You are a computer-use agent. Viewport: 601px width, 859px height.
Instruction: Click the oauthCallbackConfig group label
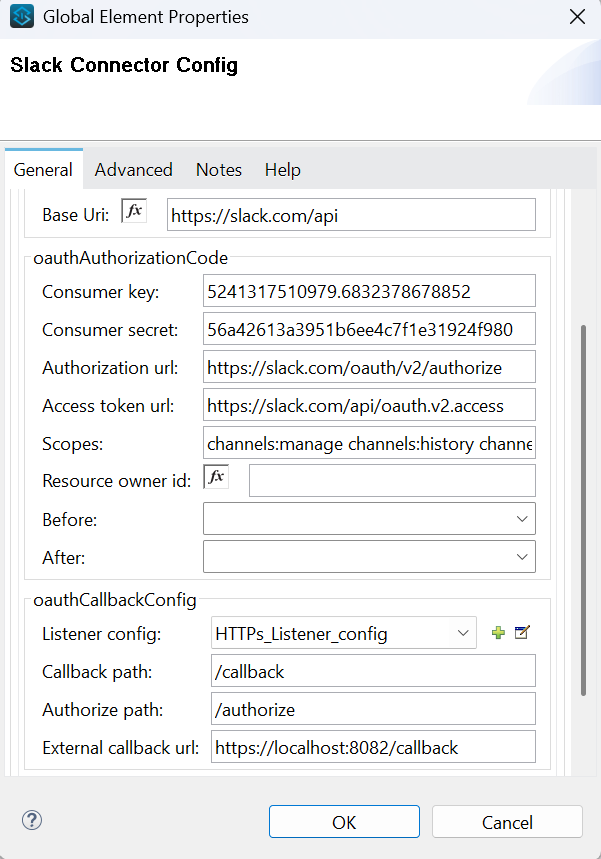point(115,600)
